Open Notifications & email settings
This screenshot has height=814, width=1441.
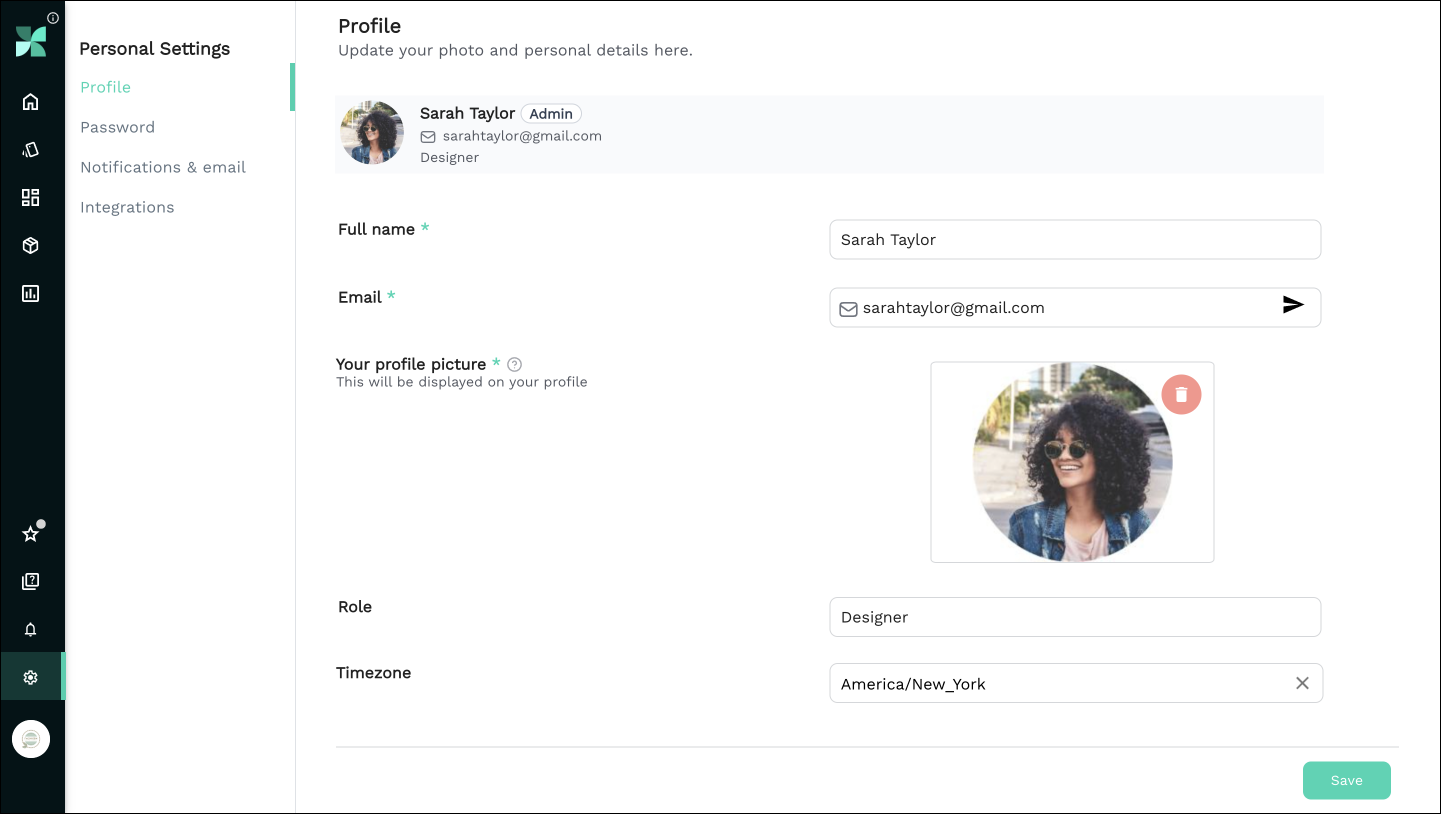[163, 167]
